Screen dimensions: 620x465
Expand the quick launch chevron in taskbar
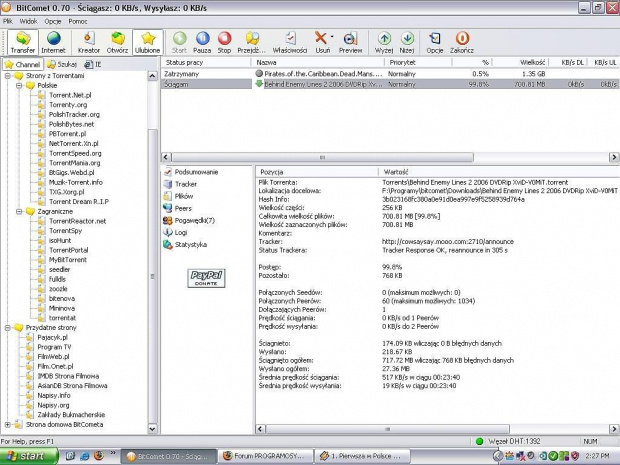[x=113, y=453]
